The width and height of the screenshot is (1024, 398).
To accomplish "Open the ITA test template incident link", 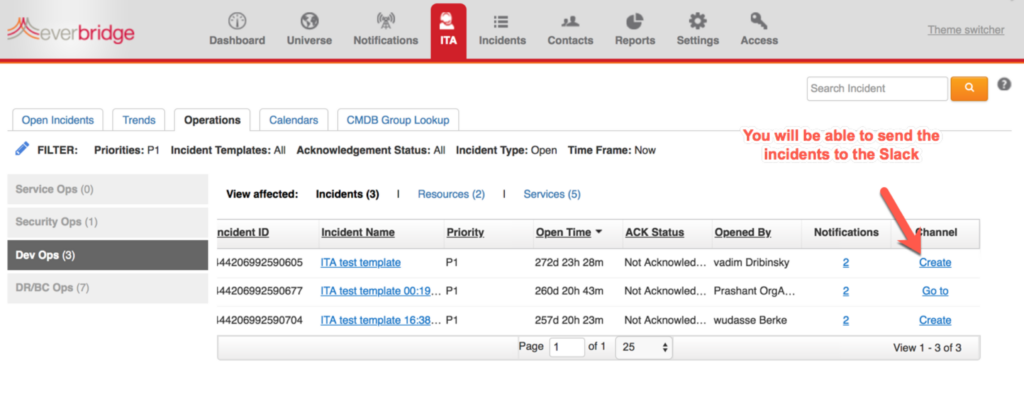I will pyautogui.click(x=360, y=263).
